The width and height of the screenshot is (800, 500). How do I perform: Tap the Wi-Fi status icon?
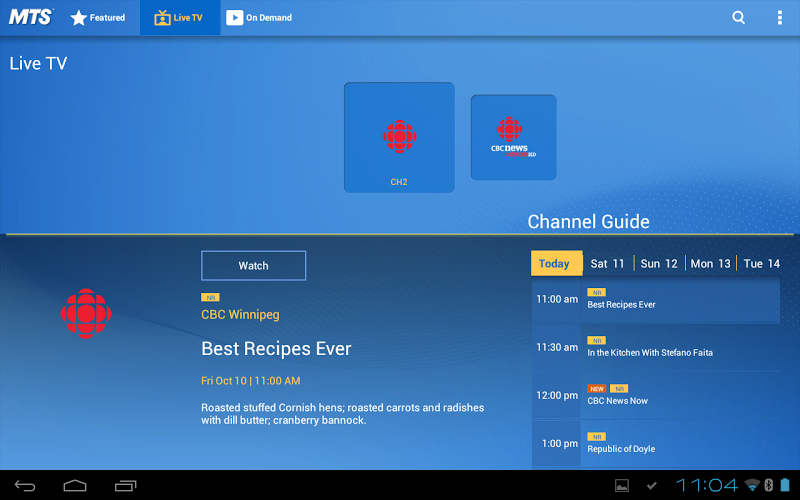click(x=752, y=485)
